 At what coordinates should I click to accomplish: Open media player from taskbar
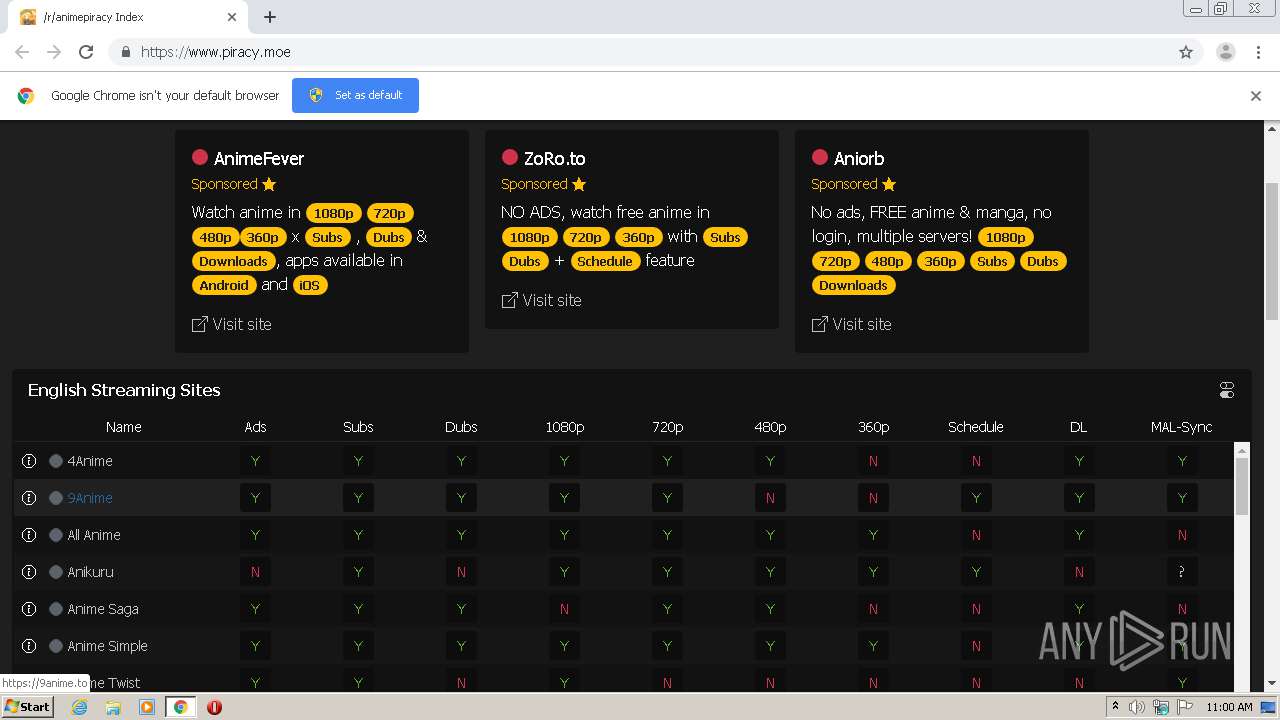tap(147, 707)
